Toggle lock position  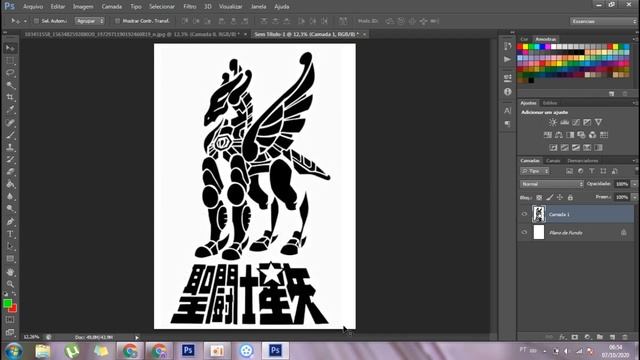click(x=560, y=198)
